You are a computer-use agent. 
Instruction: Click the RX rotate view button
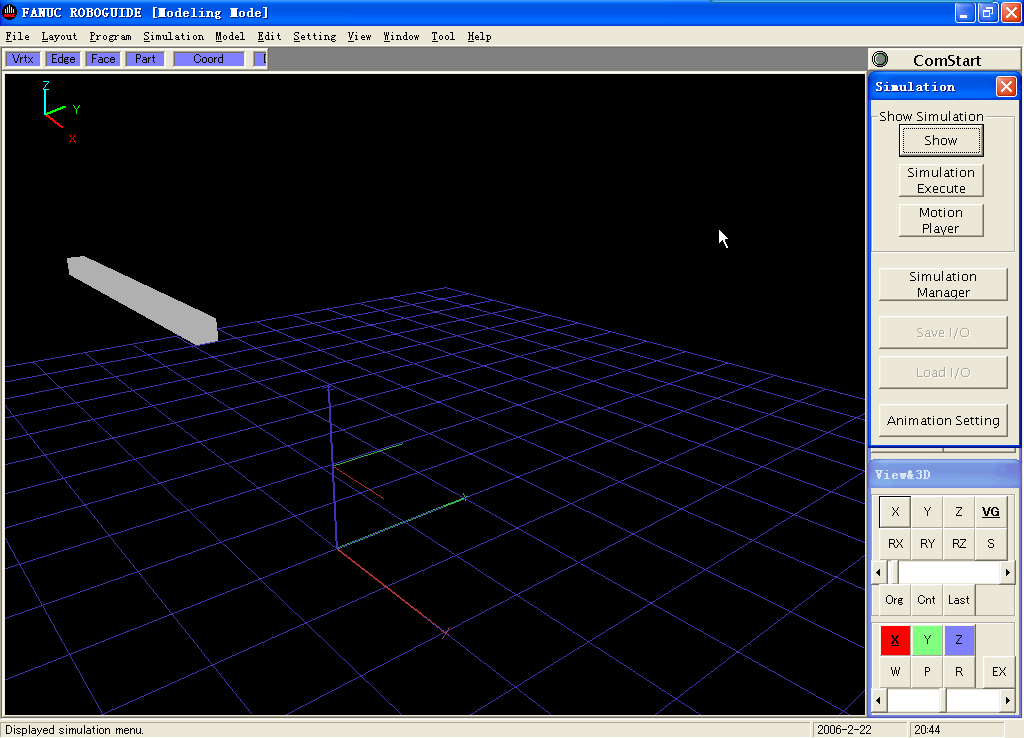895,543
